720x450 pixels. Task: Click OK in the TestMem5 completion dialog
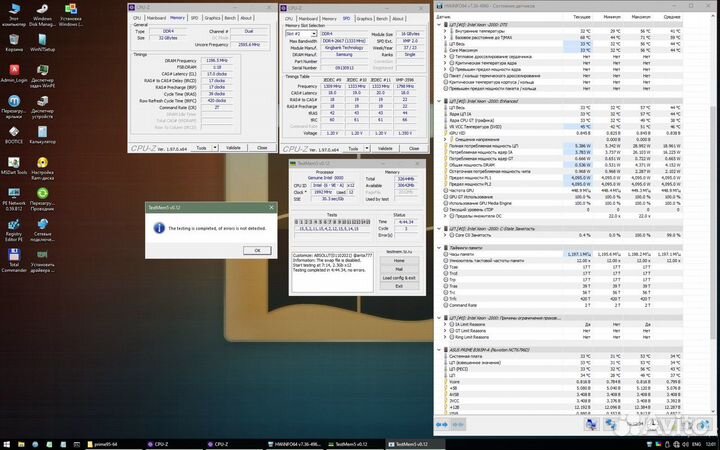click(257, 250)
